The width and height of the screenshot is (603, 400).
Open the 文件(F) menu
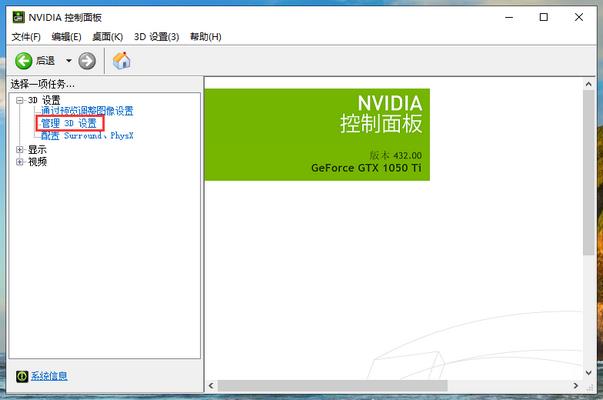[26, 37]
